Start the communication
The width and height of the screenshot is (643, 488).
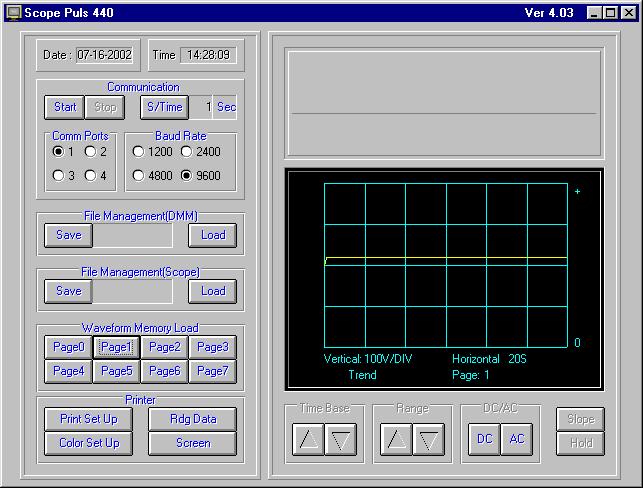coord(64,107)
